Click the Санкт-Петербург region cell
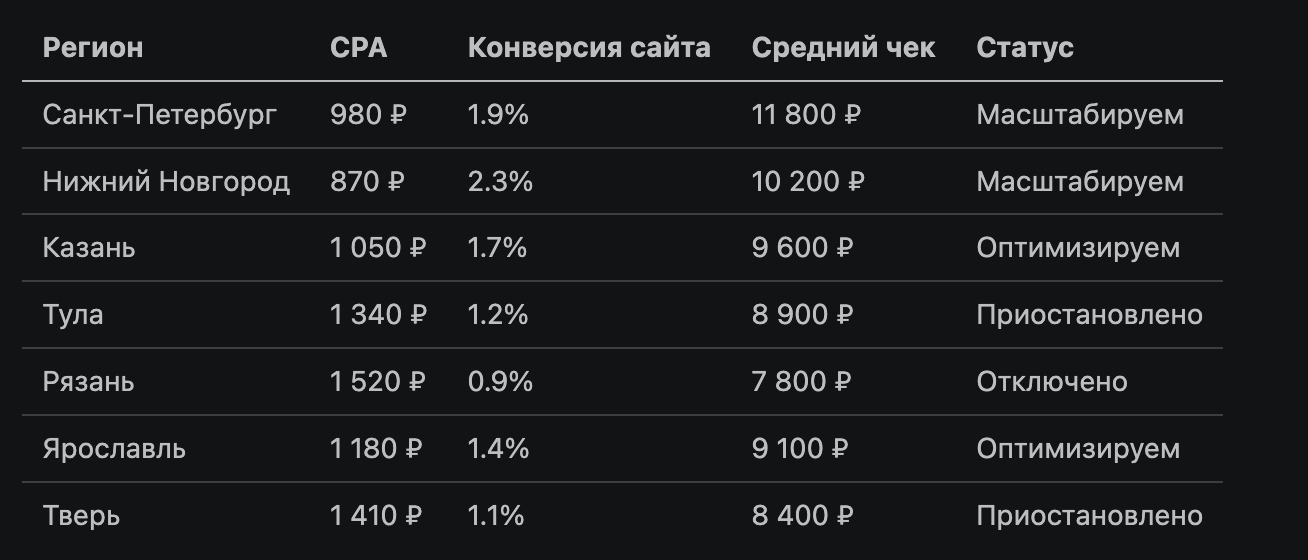This screenshot has height=560, width=1308. tap(160, 115)
